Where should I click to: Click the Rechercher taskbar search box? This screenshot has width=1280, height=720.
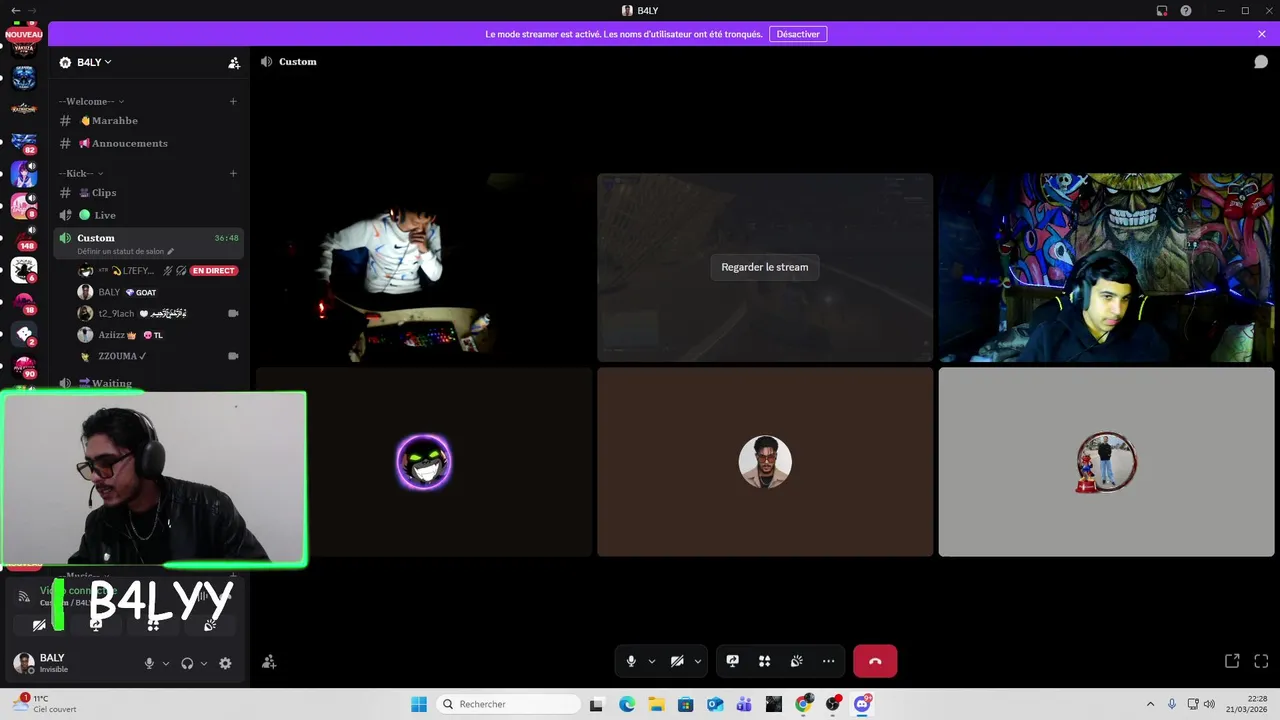(x=506, y=704)
